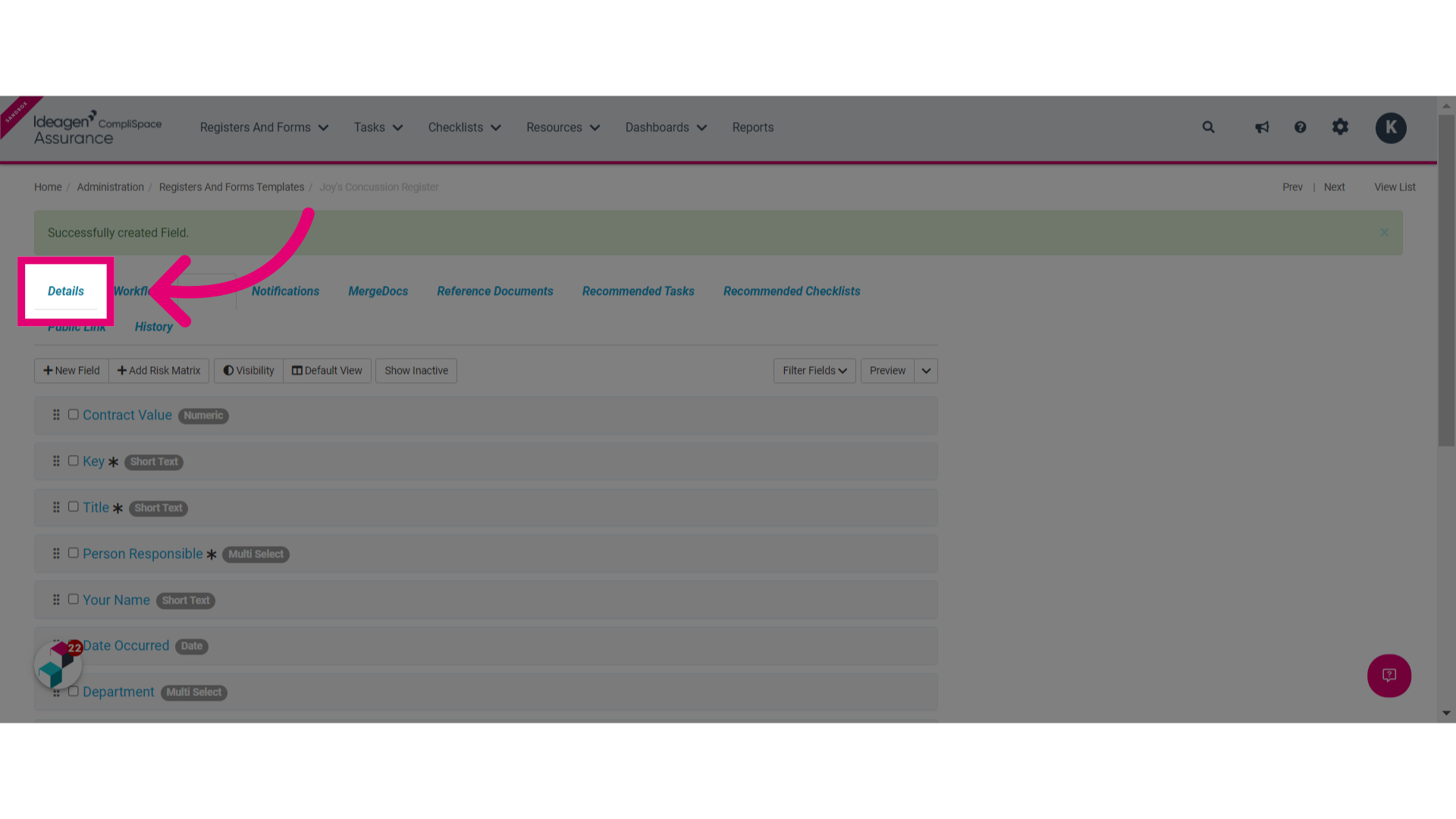
Task: Click the View List link
Action: [1395, 187]
